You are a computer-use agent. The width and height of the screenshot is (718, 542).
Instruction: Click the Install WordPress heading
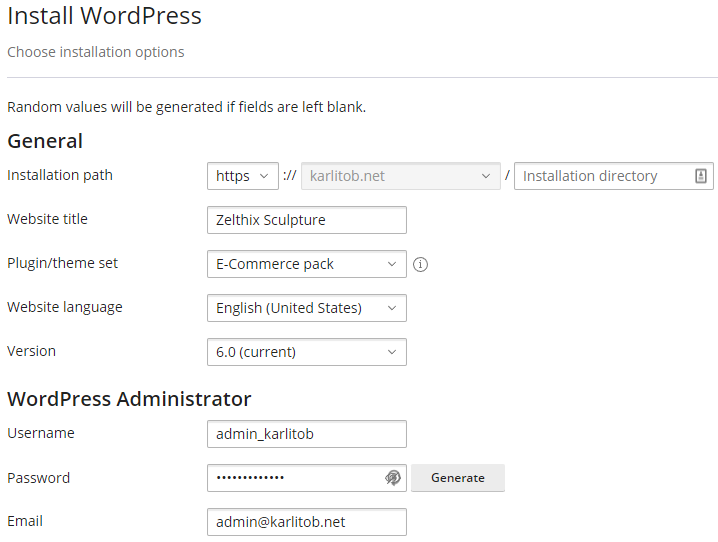[x=104, y=16]
